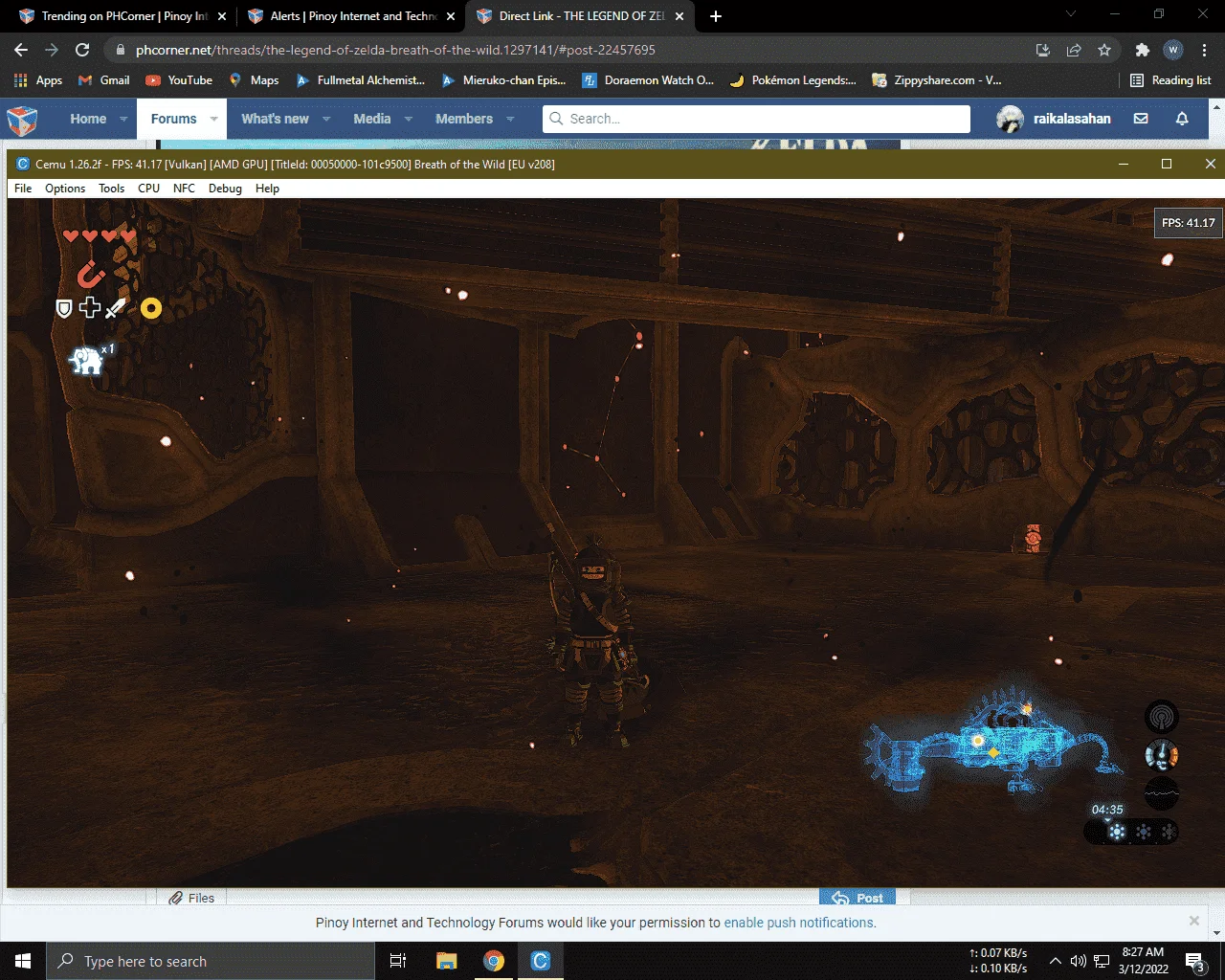Open the Fullmetal Alchemist bookmark

[360, 80]
